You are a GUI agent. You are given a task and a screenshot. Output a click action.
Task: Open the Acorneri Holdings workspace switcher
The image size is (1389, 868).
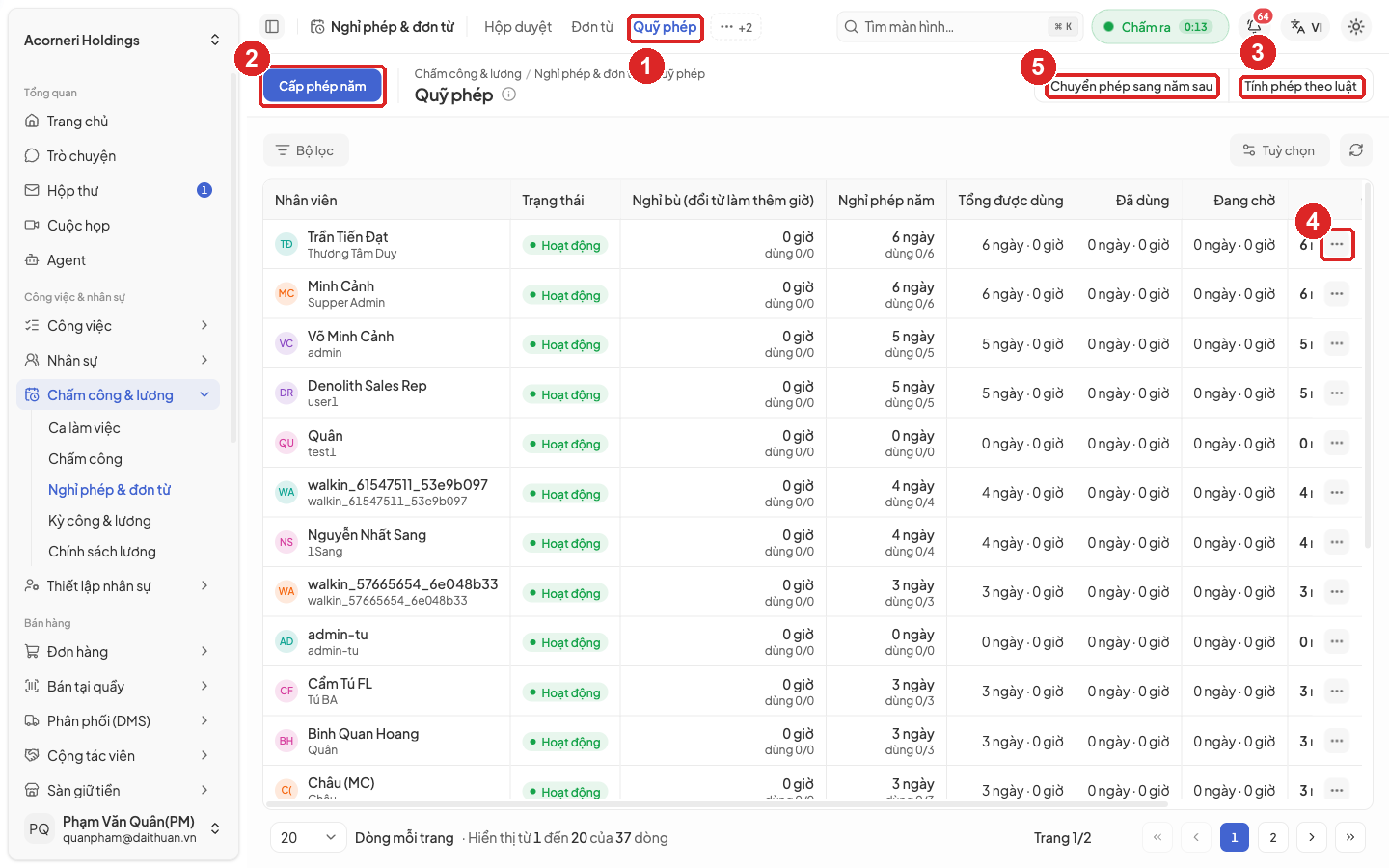pyautogui.click(x=122, y=41)
